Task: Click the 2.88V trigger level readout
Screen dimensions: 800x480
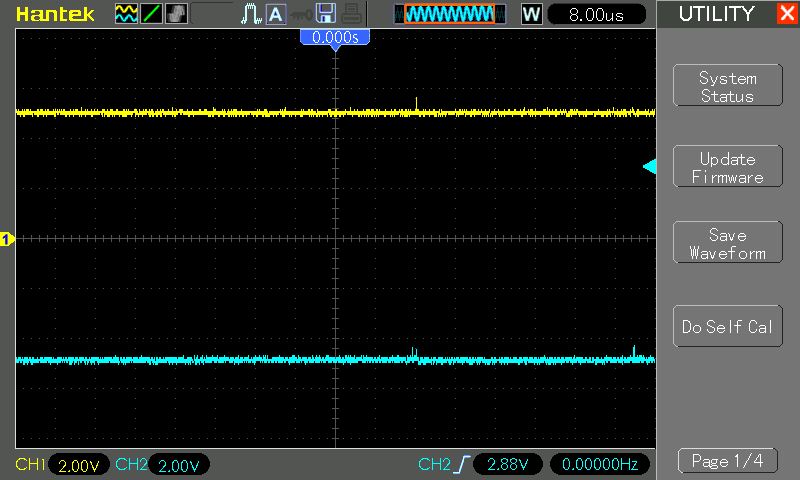Action: click(507, 465)
